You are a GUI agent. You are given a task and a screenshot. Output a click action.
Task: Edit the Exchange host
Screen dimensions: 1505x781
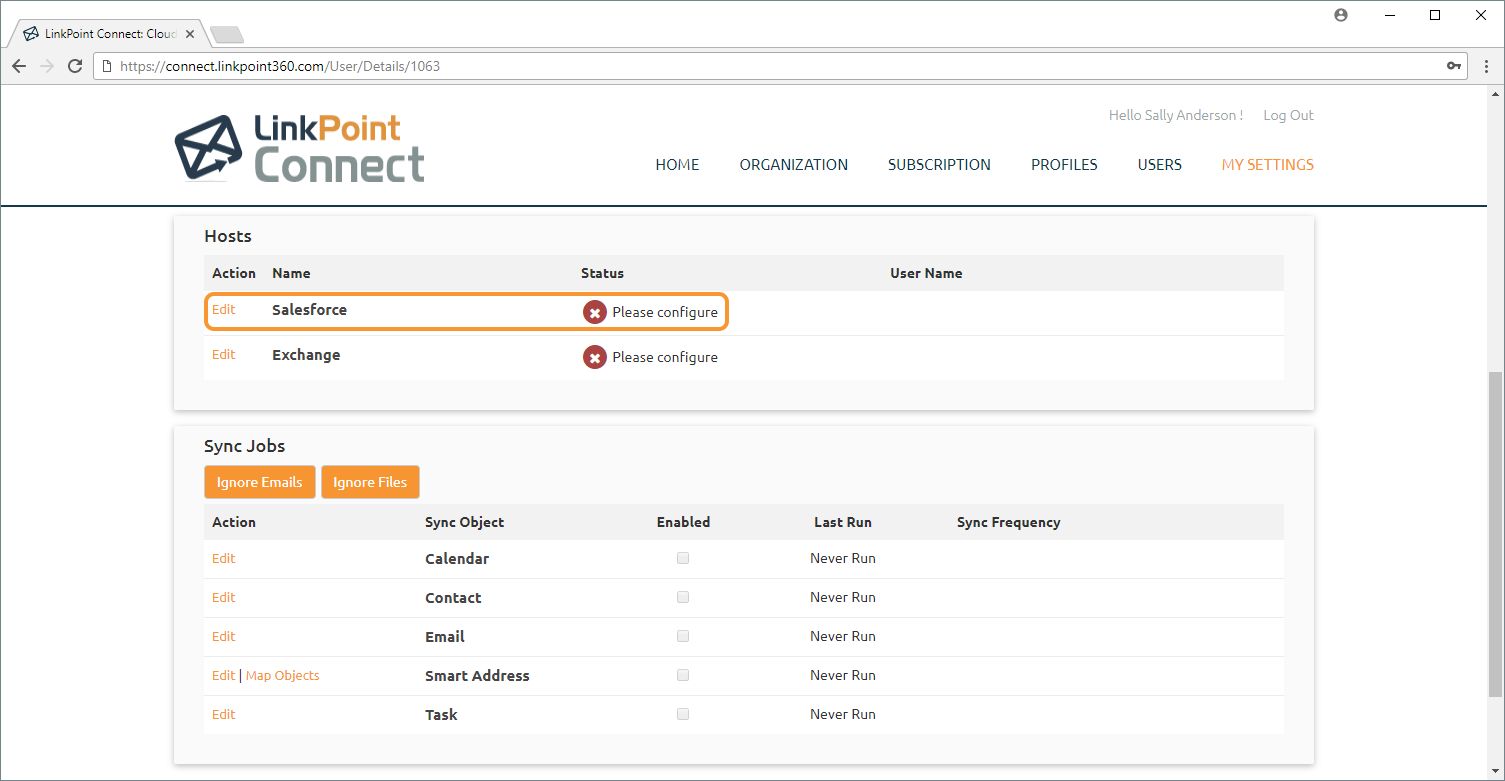[x=224, y=355]
